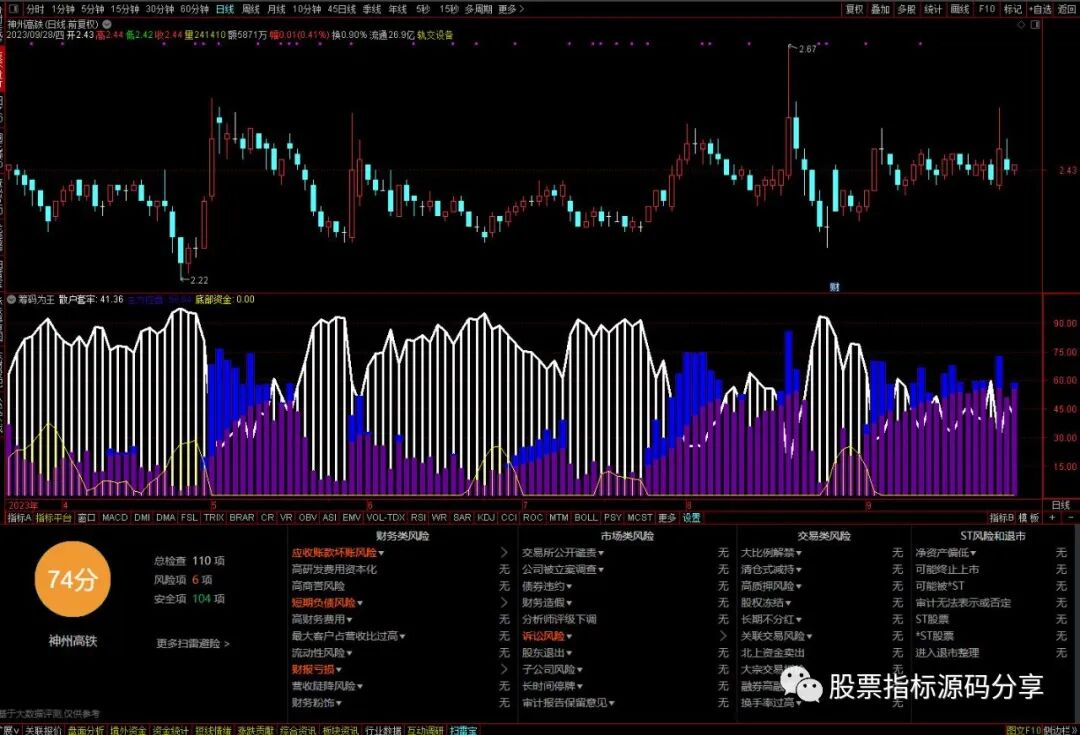
Task: Open F10 company info
Action: 987,9
